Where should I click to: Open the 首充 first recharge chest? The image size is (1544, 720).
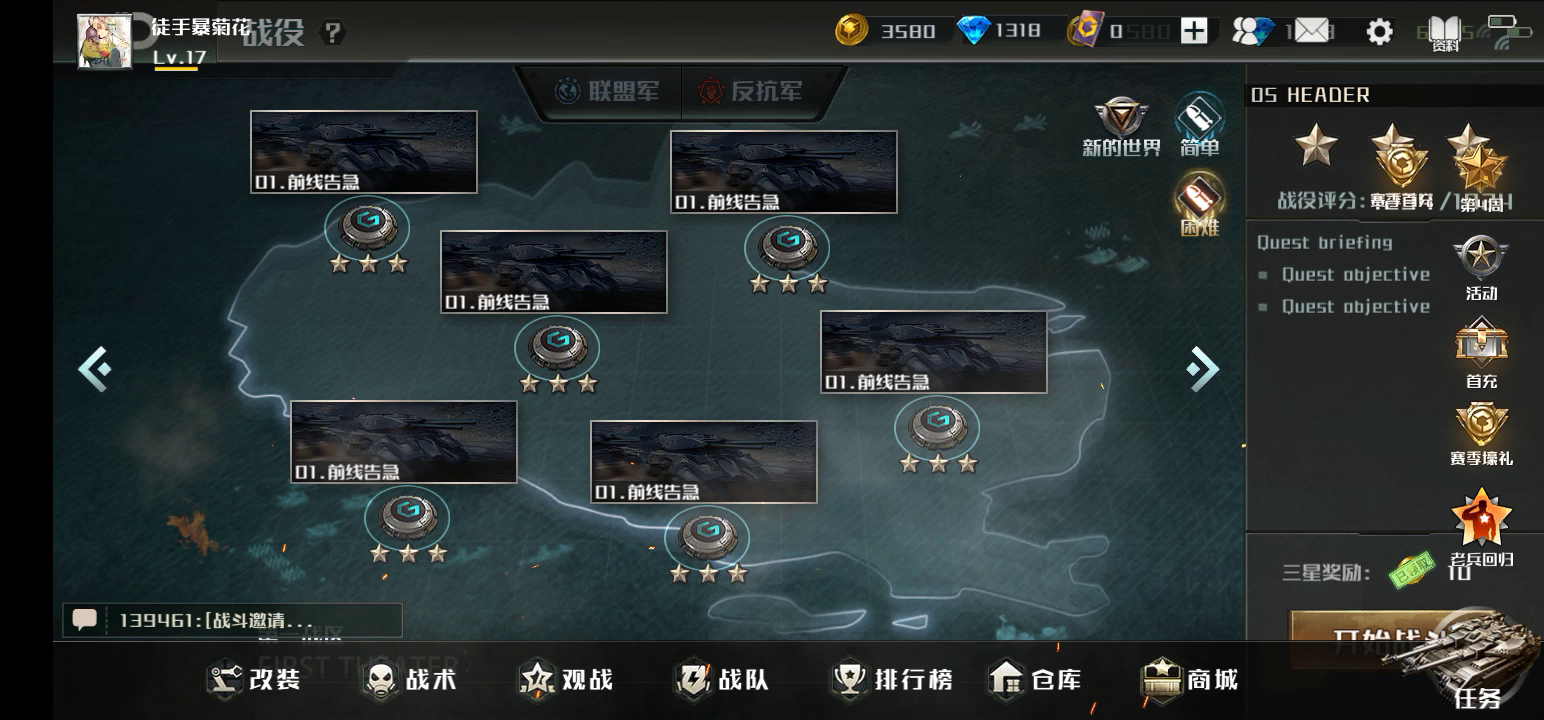tap(1481, 353)
